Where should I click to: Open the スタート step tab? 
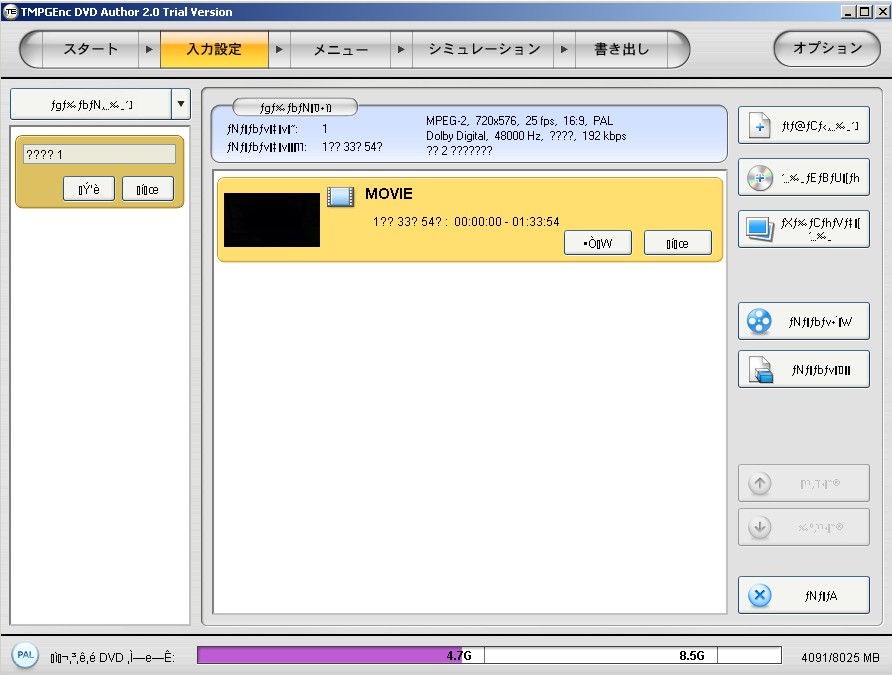[90, 49]
